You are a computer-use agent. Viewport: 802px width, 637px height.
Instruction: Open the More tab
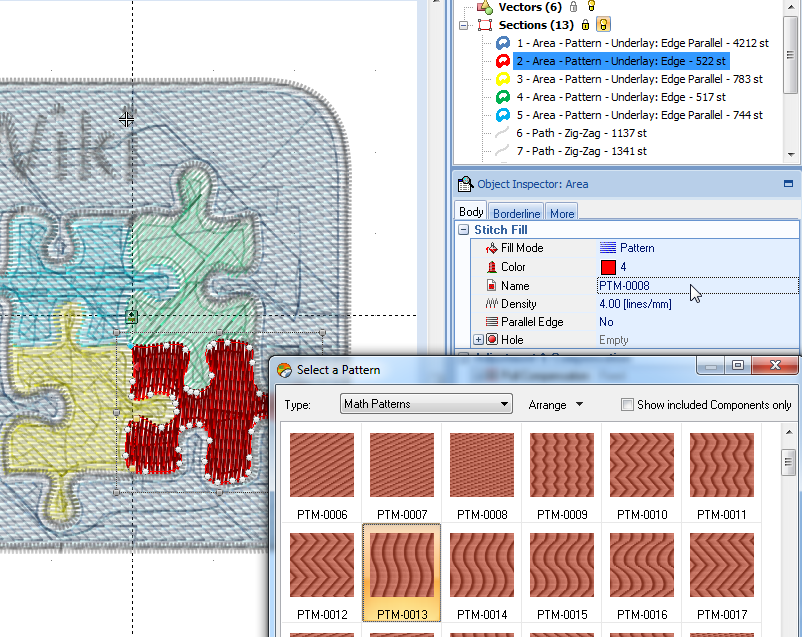point(562,213)
